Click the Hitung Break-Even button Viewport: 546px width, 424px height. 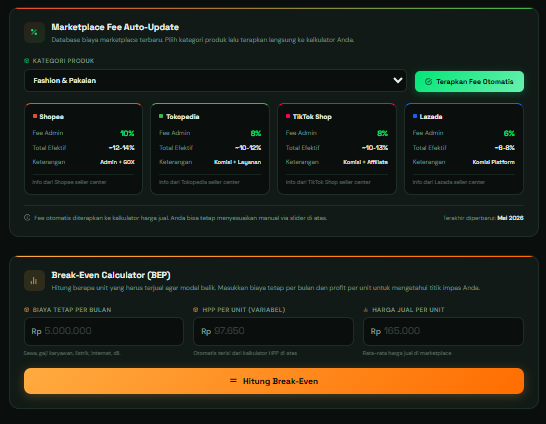pyautogui.click(x=274, y=381)
